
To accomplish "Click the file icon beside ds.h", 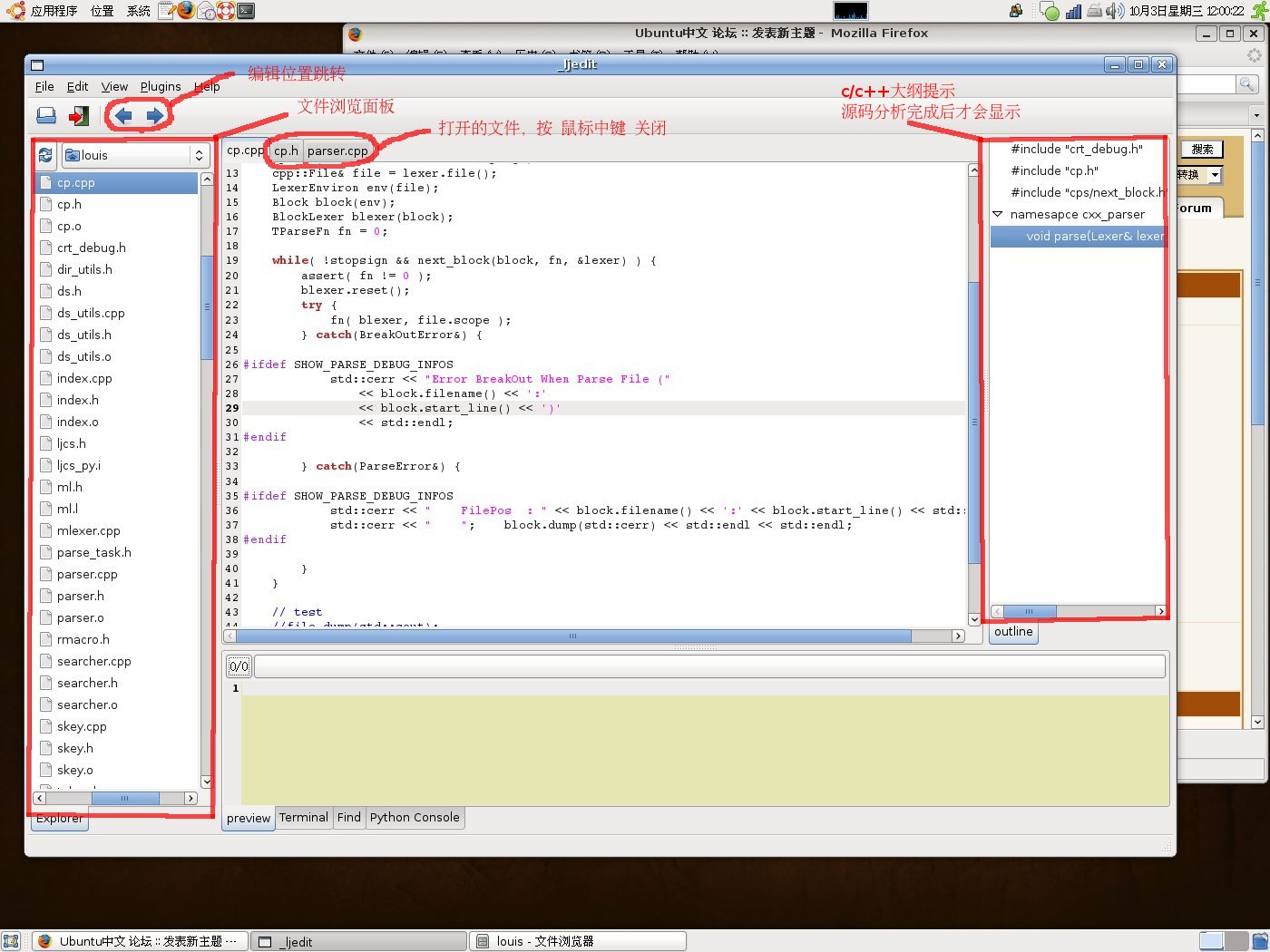I will click(x=46, y=291).
